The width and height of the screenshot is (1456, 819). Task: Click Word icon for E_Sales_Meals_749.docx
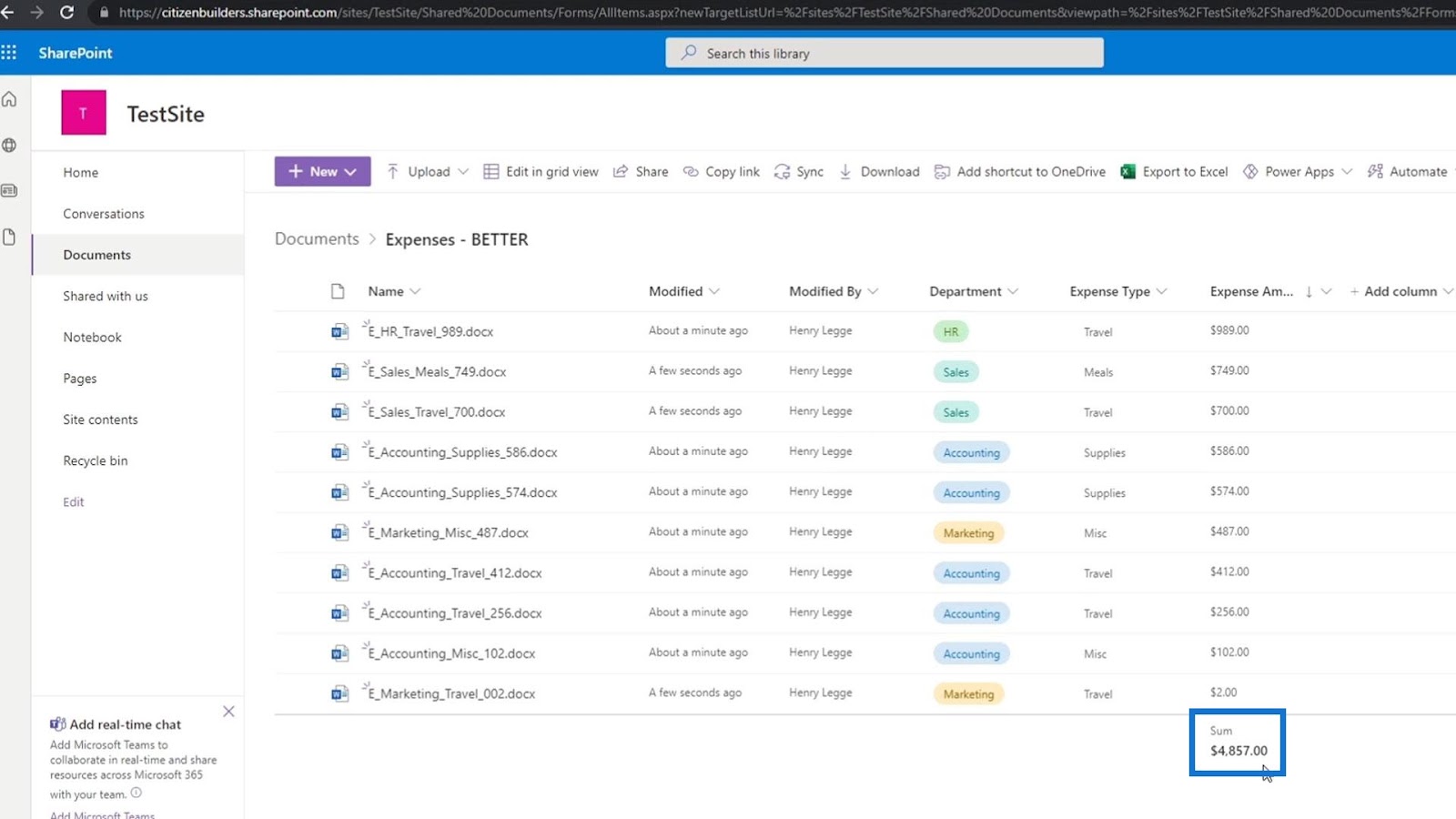[x=339, y=371]
